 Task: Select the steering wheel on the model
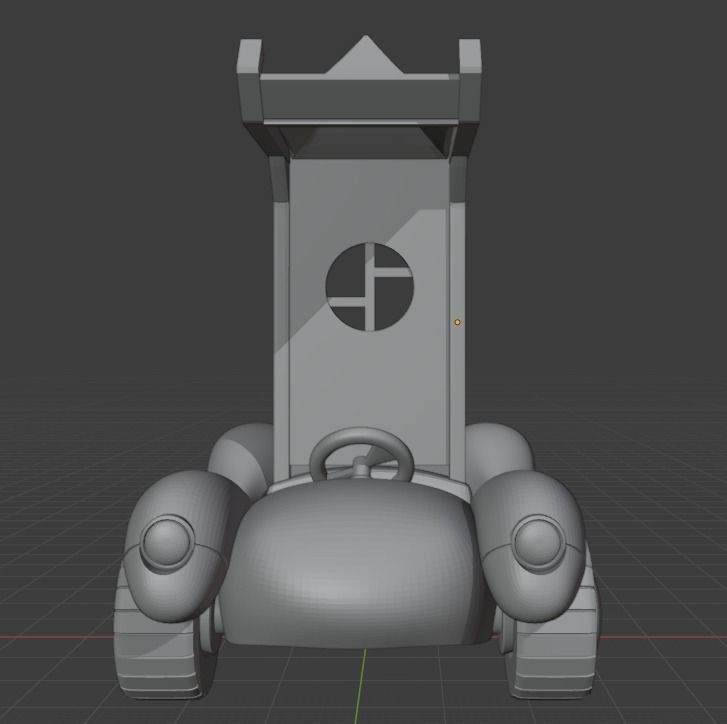pos(362,456)
